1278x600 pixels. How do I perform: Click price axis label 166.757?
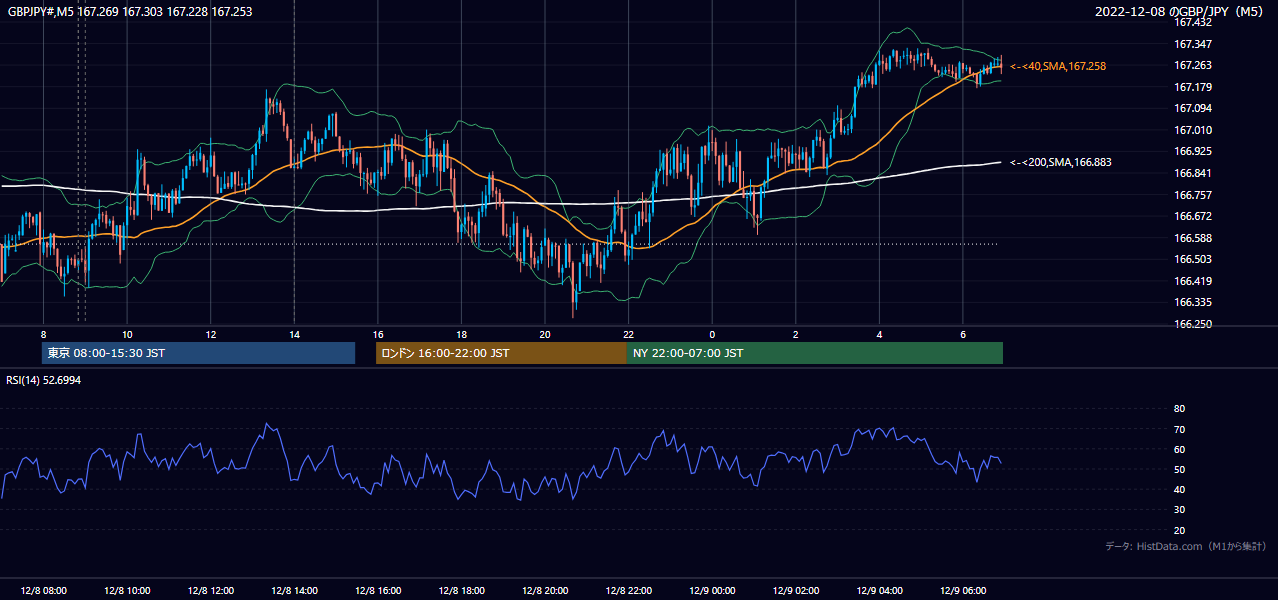pyautogui.click(x=1193, y=195)
